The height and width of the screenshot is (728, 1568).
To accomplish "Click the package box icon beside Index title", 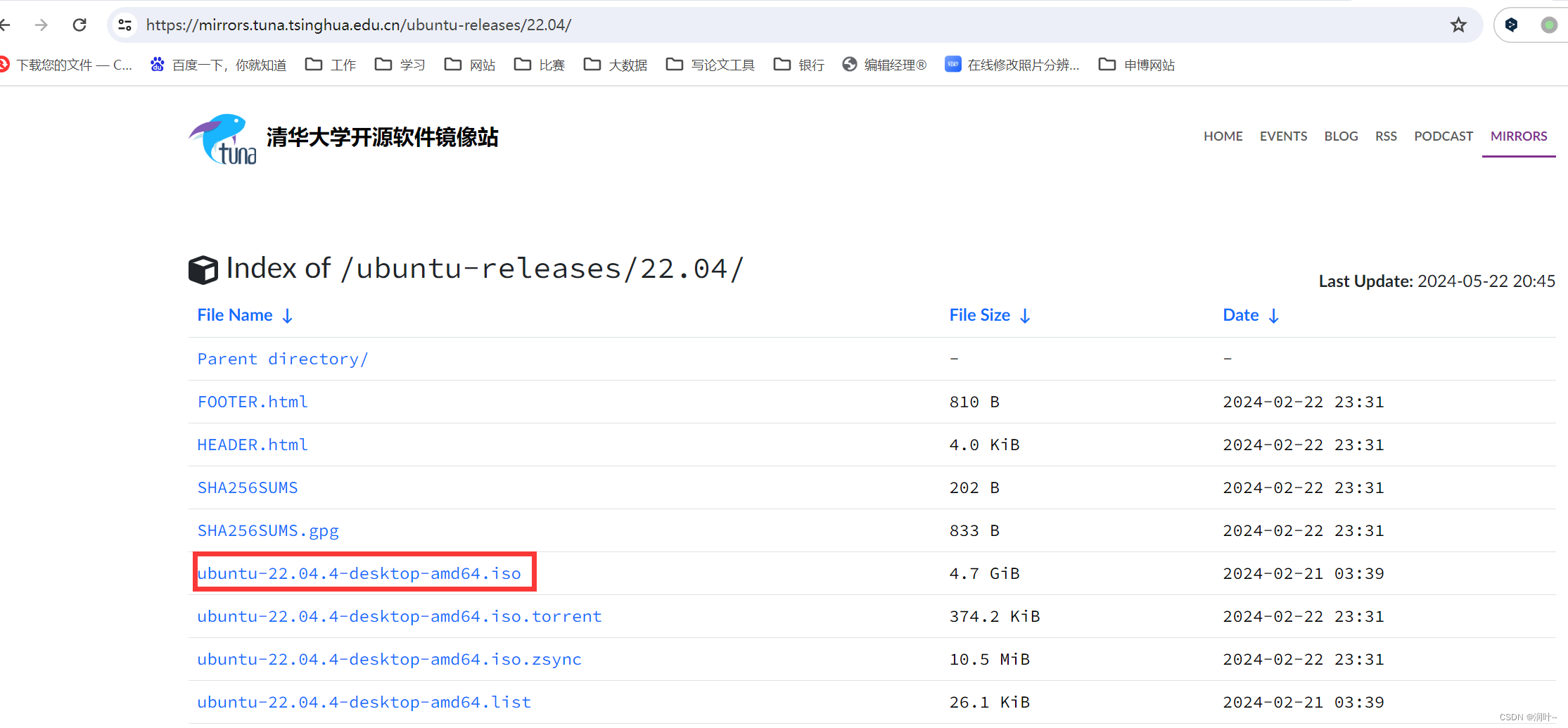I will [x=203, y=269].
